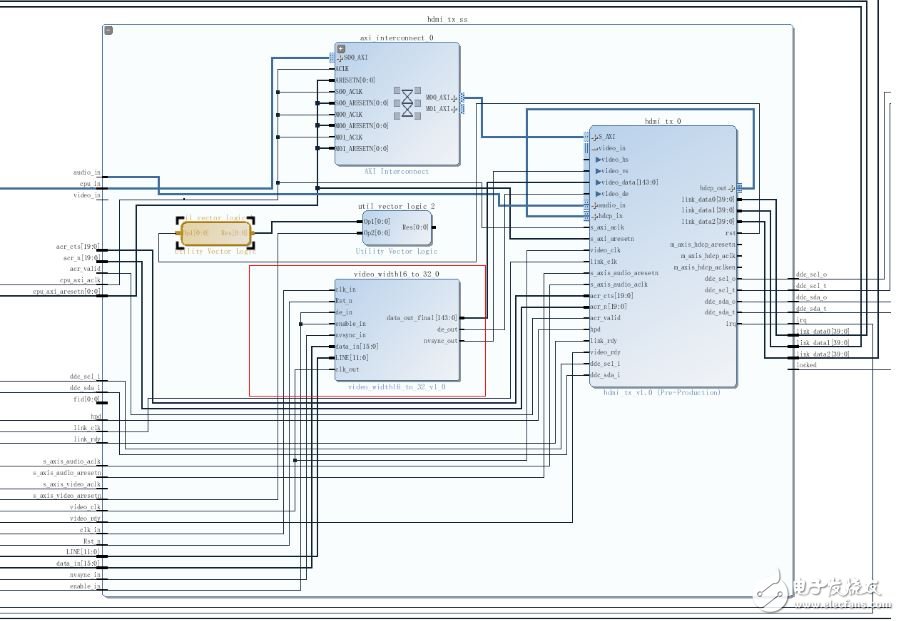Select the highlighted orange util_vector_logic block
Screen dimensions: 900x621
tap(216, 232)
